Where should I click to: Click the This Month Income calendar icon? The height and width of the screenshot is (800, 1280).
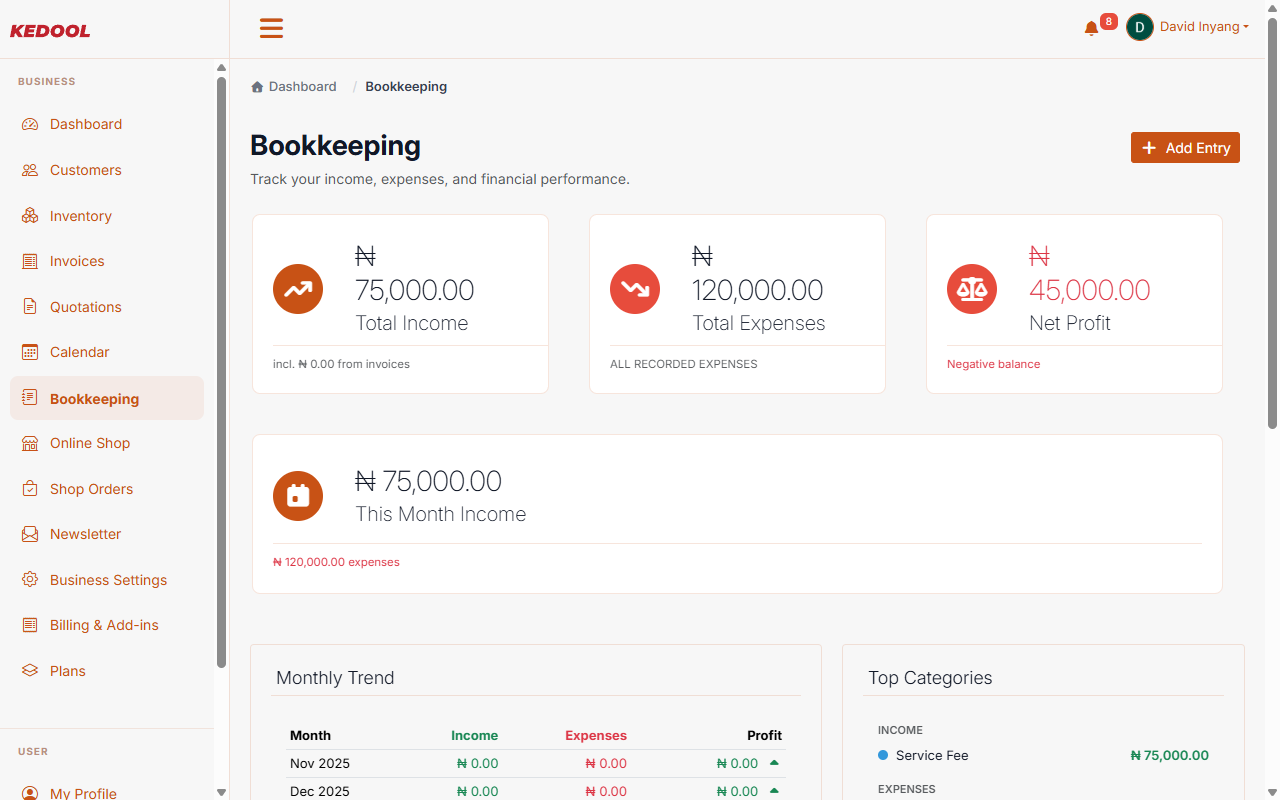click(298, 496)
